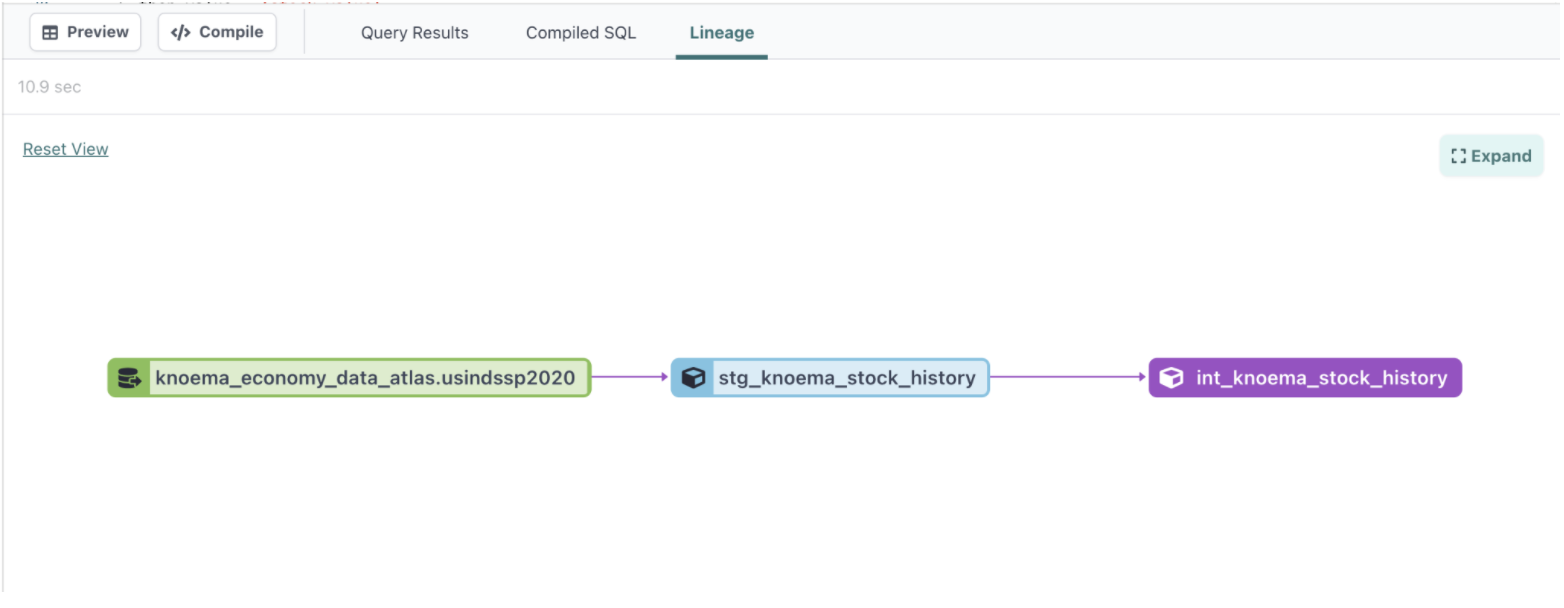Click the 10.9 sec runtime text

[x=49, y=87]
